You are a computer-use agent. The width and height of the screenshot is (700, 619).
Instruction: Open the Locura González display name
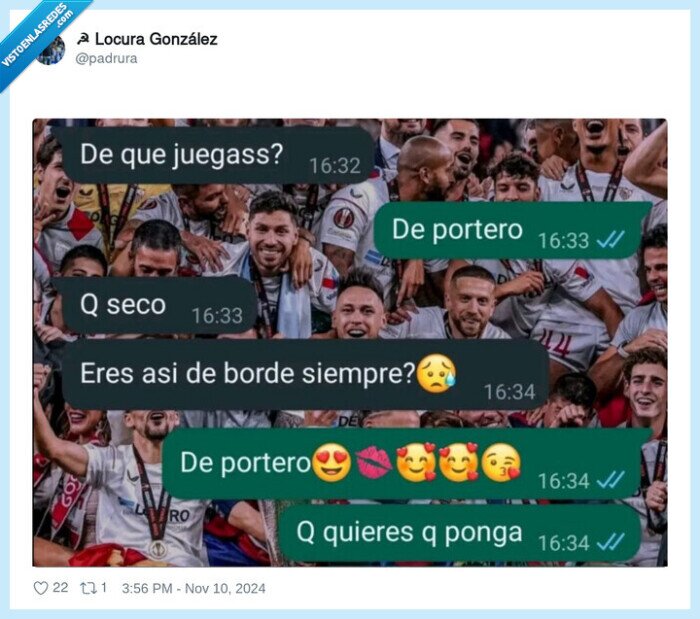click(156, 39)
